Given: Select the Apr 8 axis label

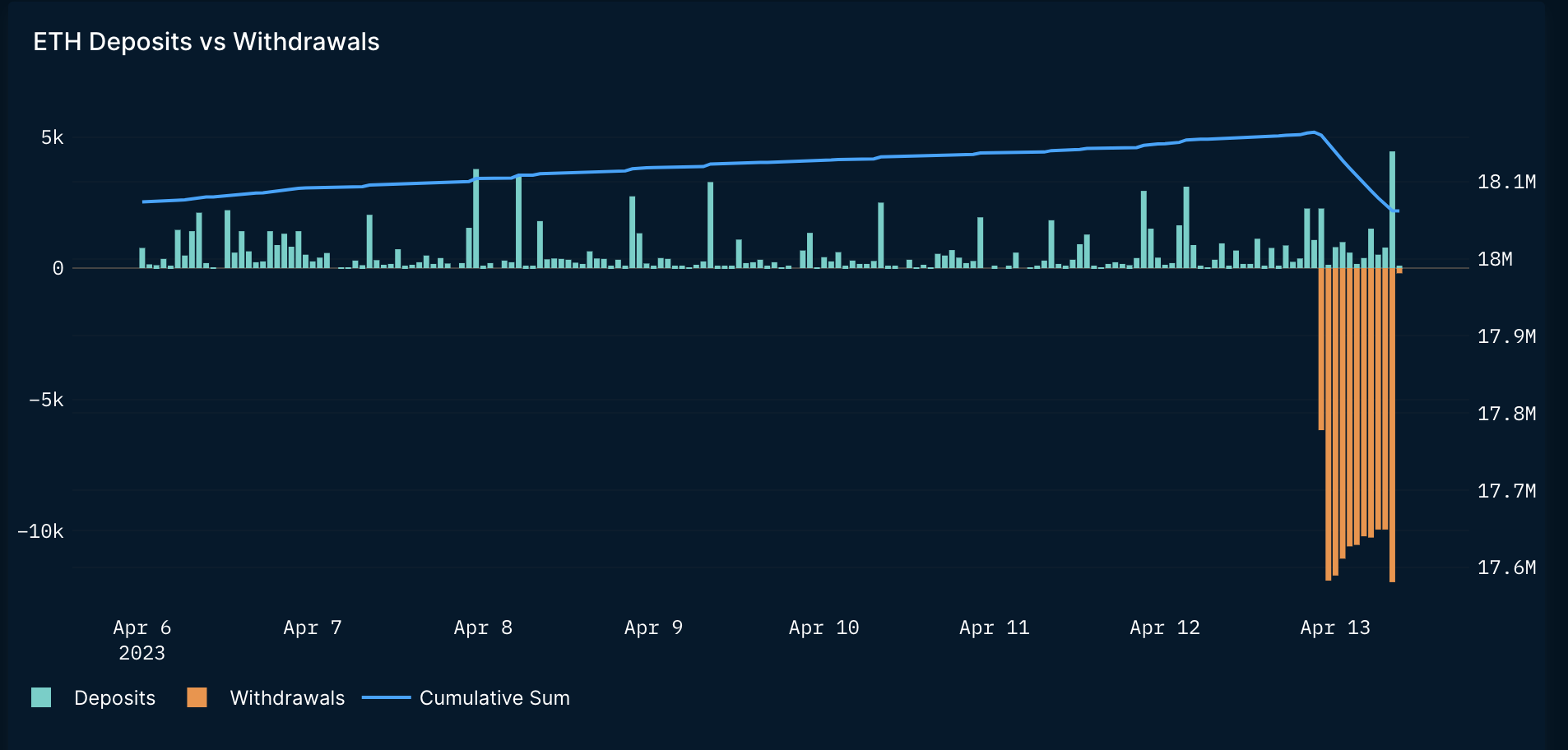Looking at the screenshot, I should (483, 627).
